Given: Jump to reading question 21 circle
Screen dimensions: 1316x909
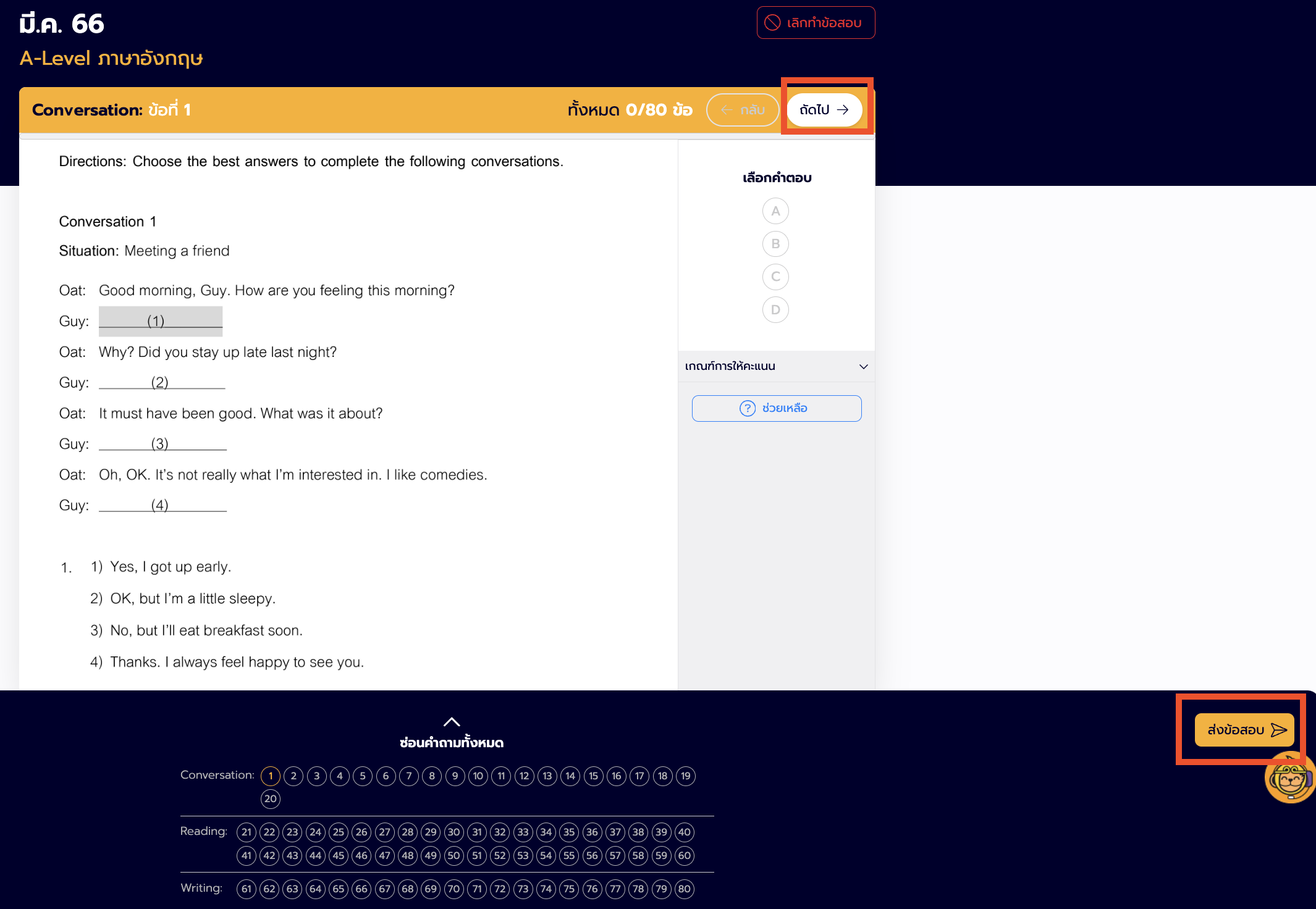Looking at the screenshot, I should point(247,832).
